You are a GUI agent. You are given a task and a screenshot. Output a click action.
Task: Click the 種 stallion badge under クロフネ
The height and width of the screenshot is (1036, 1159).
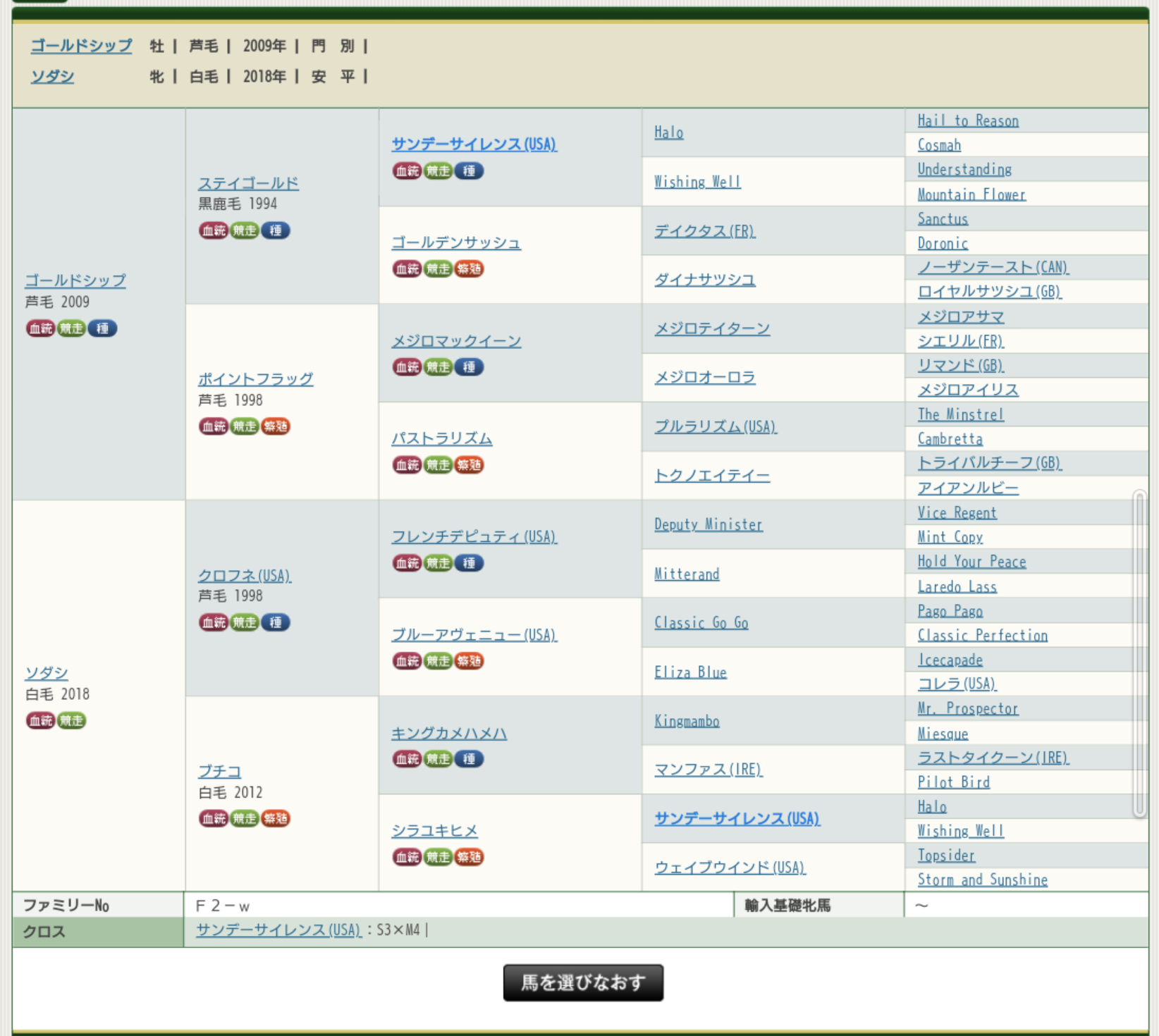pos(276,622)
